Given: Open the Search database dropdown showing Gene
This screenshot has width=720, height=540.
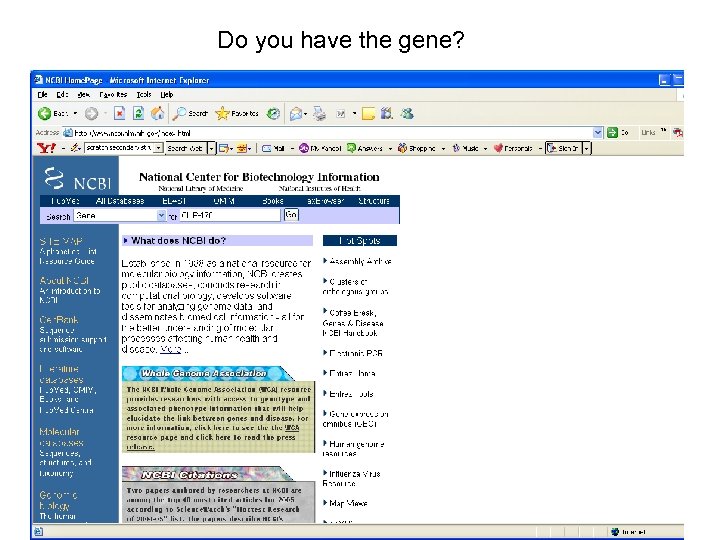Looking at the screenshot, I should tap(119, 215).
